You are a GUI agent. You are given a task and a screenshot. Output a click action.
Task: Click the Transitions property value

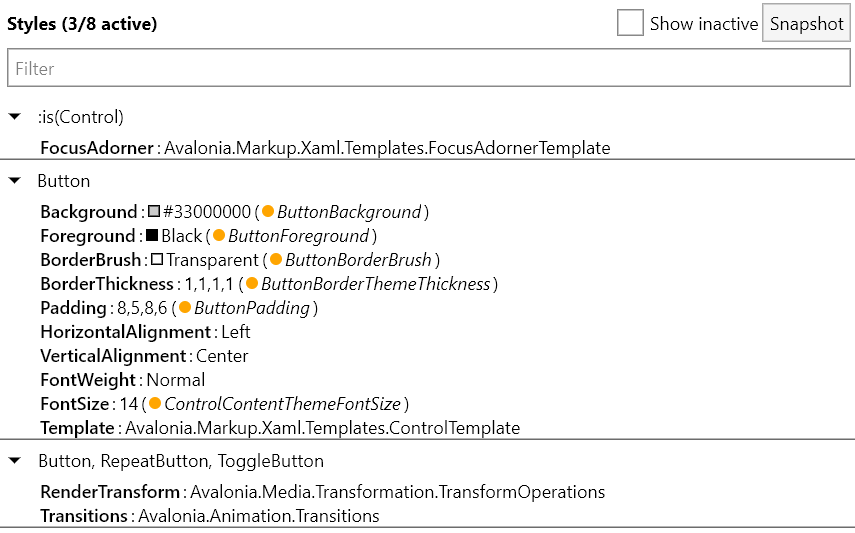259,516
